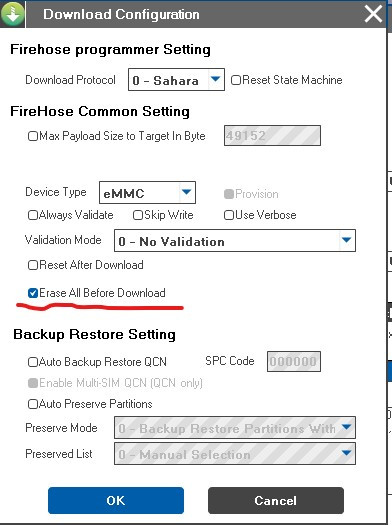Confirm settings with the OK button
This screenshot has width=392, height=525.
(116, 501)
